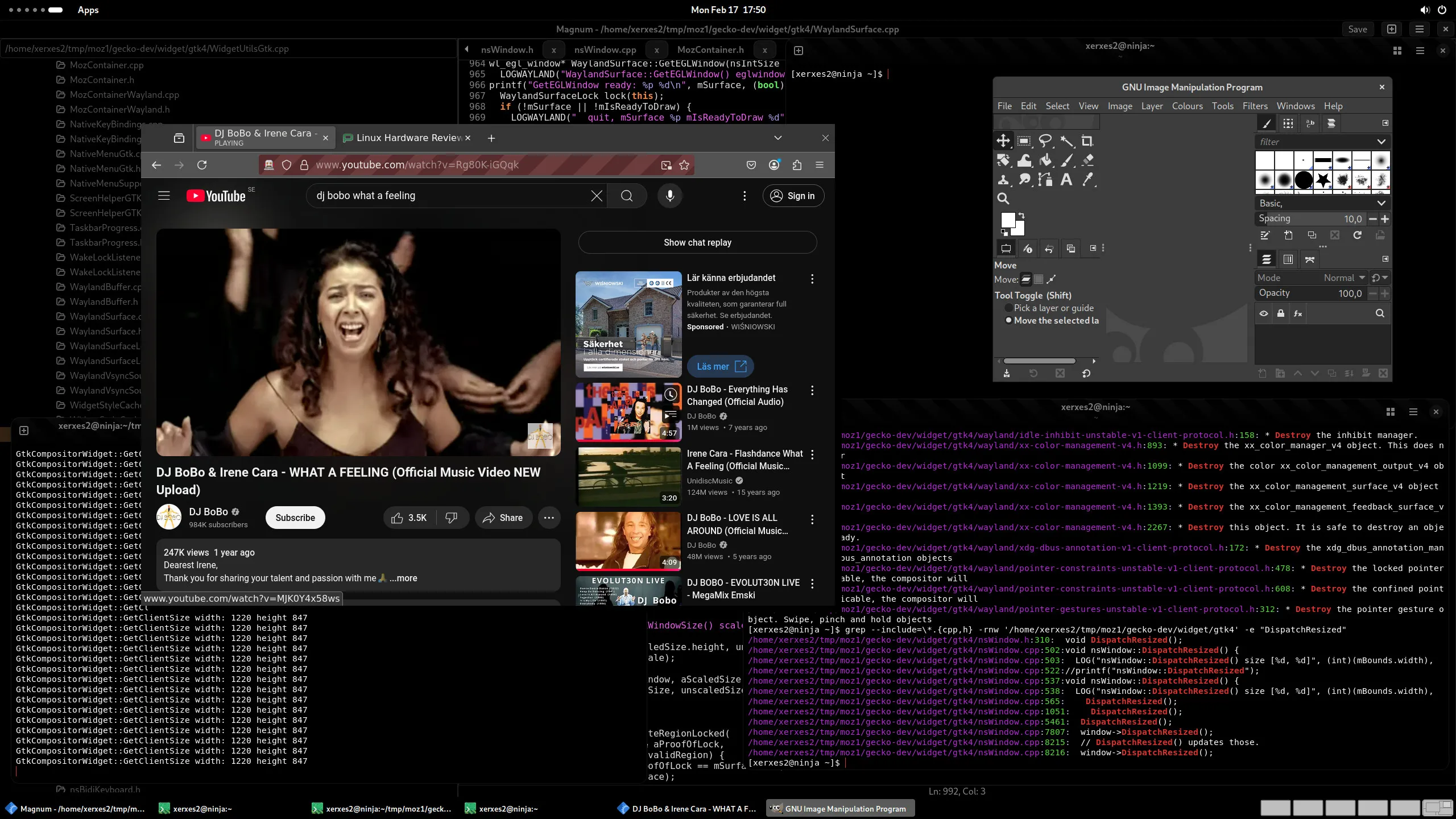Open the Colours menu in GIMP
This screenshot has width=1456, height=819.
(x=1187, y=106)
